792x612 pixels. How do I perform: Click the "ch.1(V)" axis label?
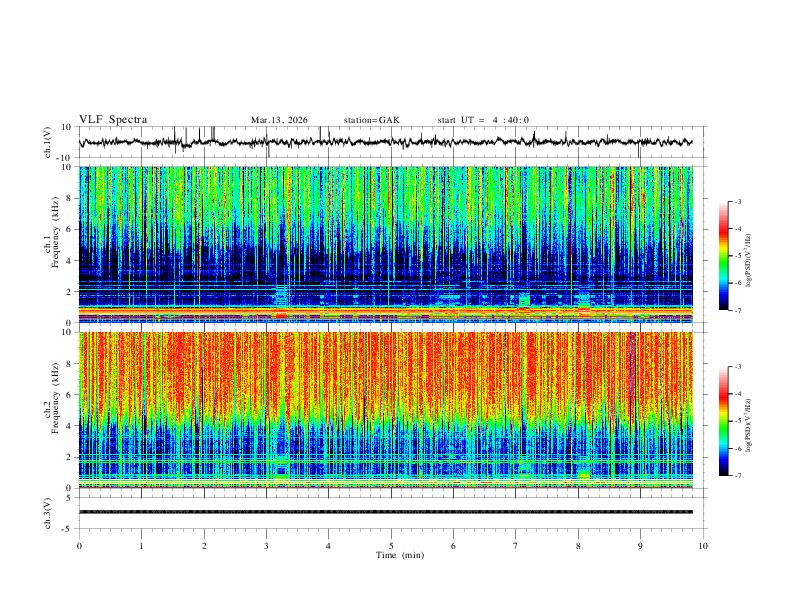tap(48, 142)
